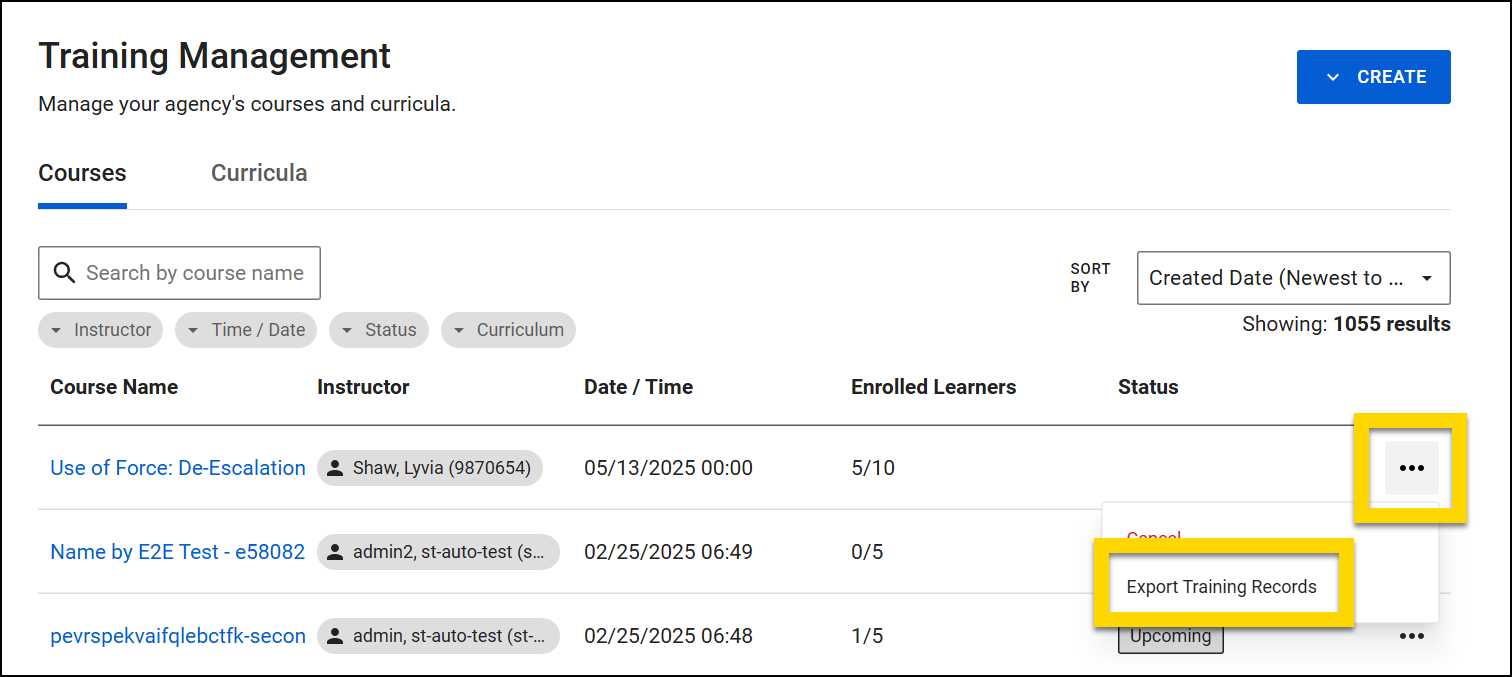Open the Use of Force: De-Escalation course

click(x=177, y=467)
